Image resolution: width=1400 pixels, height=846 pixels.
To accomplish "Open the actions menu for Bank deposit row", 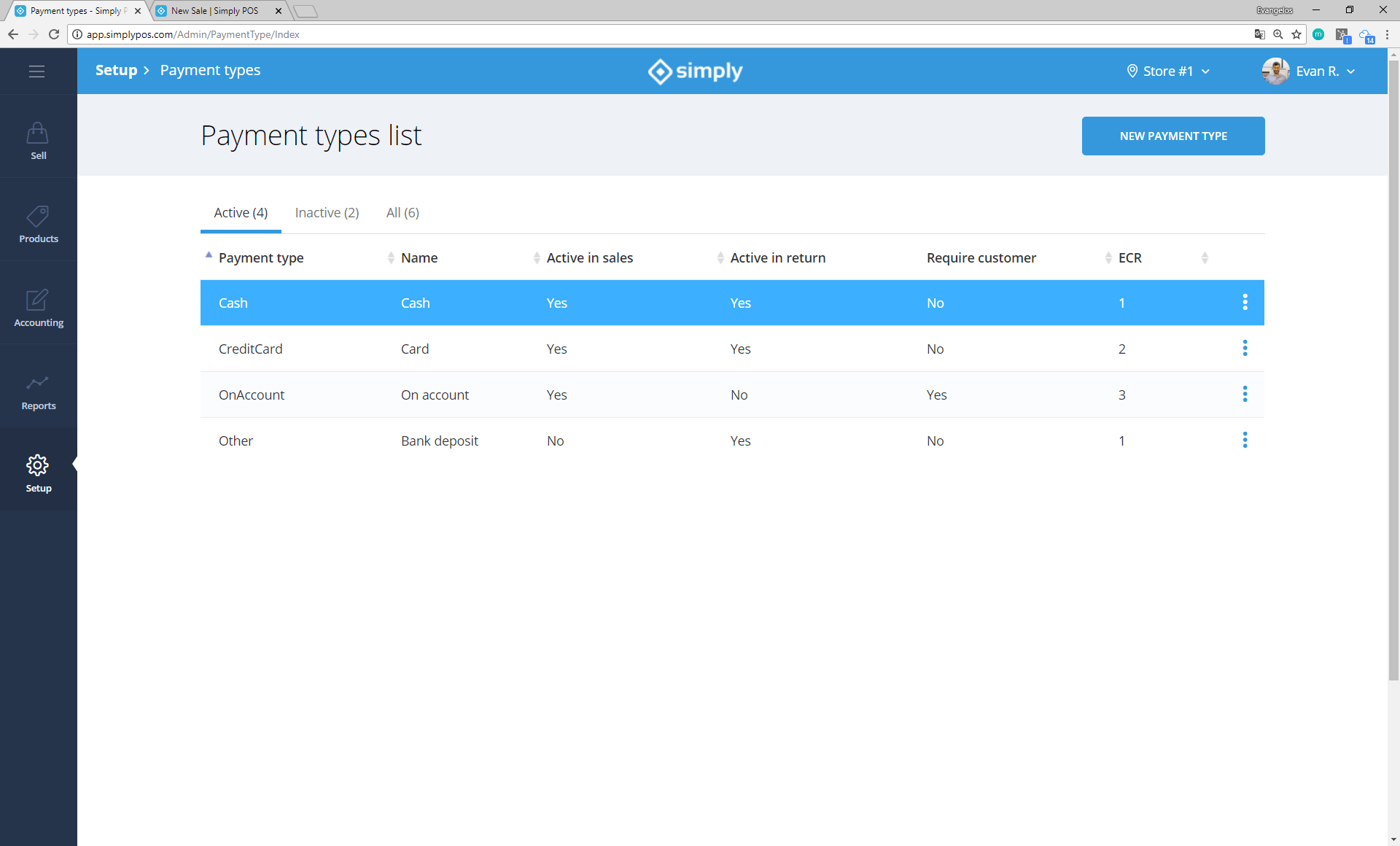I will click(1245, 440).
